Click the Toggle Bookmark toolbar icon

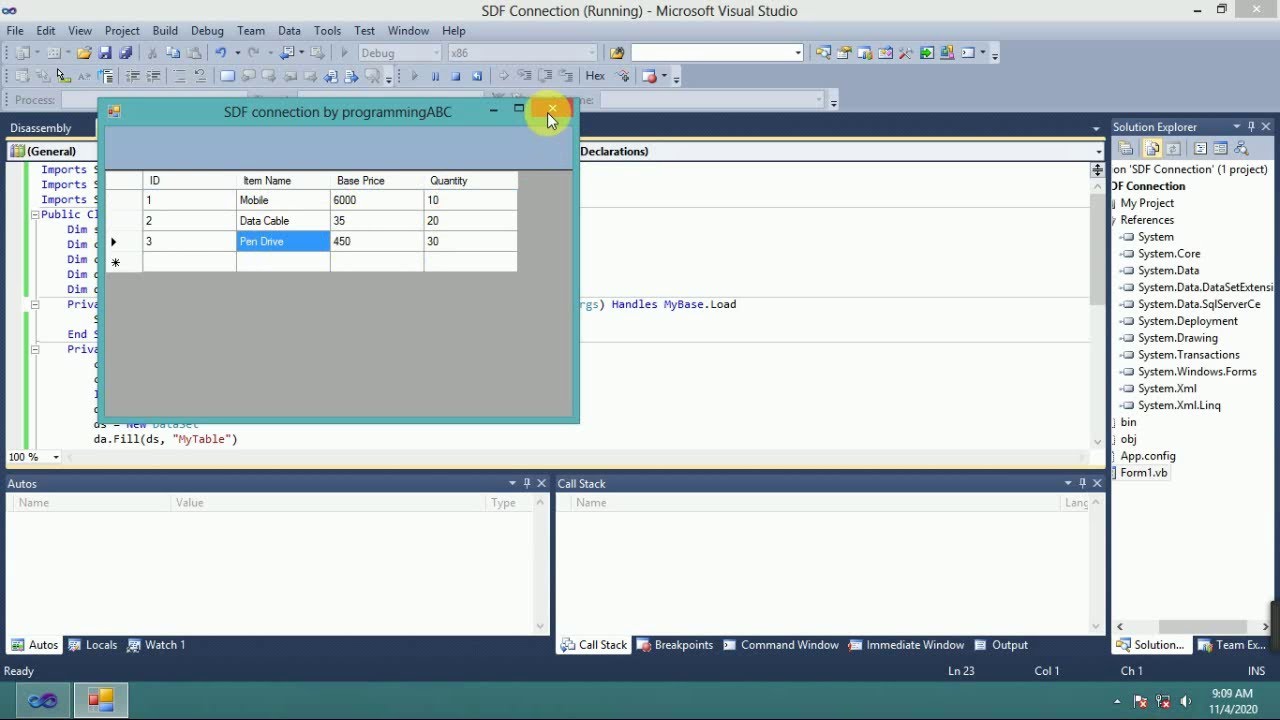click(227, 76)
